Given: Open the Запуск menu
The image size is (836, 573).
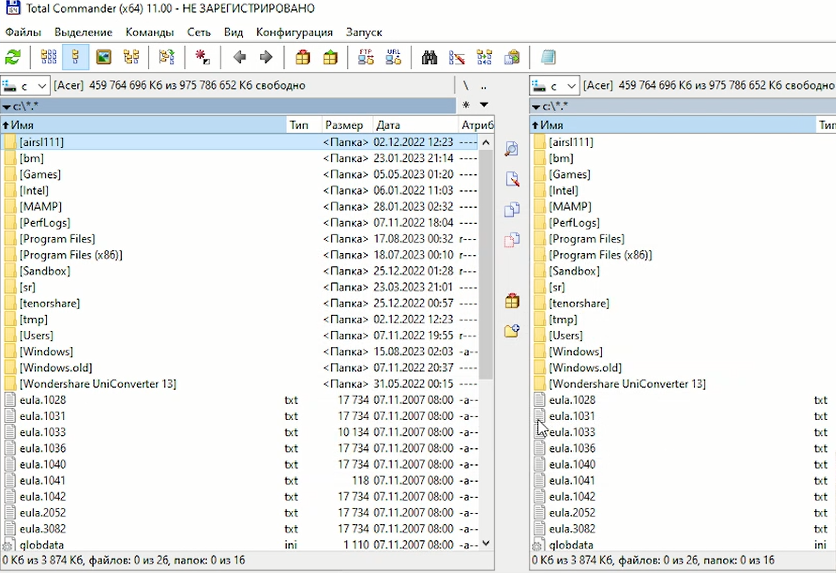Looking at the screenshot, I should click(x=364, y=32).
